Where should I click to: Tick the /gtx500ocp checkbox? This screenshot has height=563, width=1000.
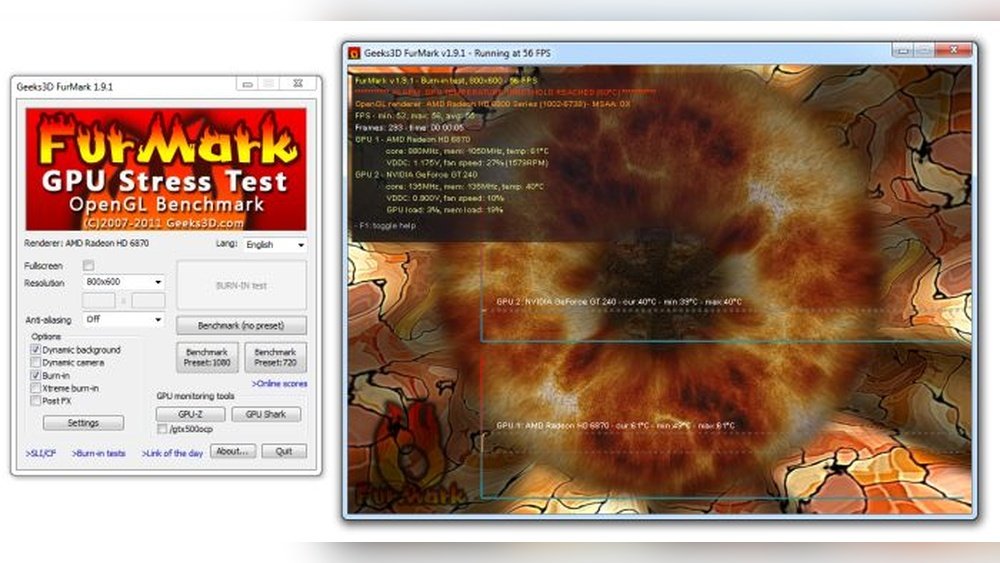pos(162,428)
